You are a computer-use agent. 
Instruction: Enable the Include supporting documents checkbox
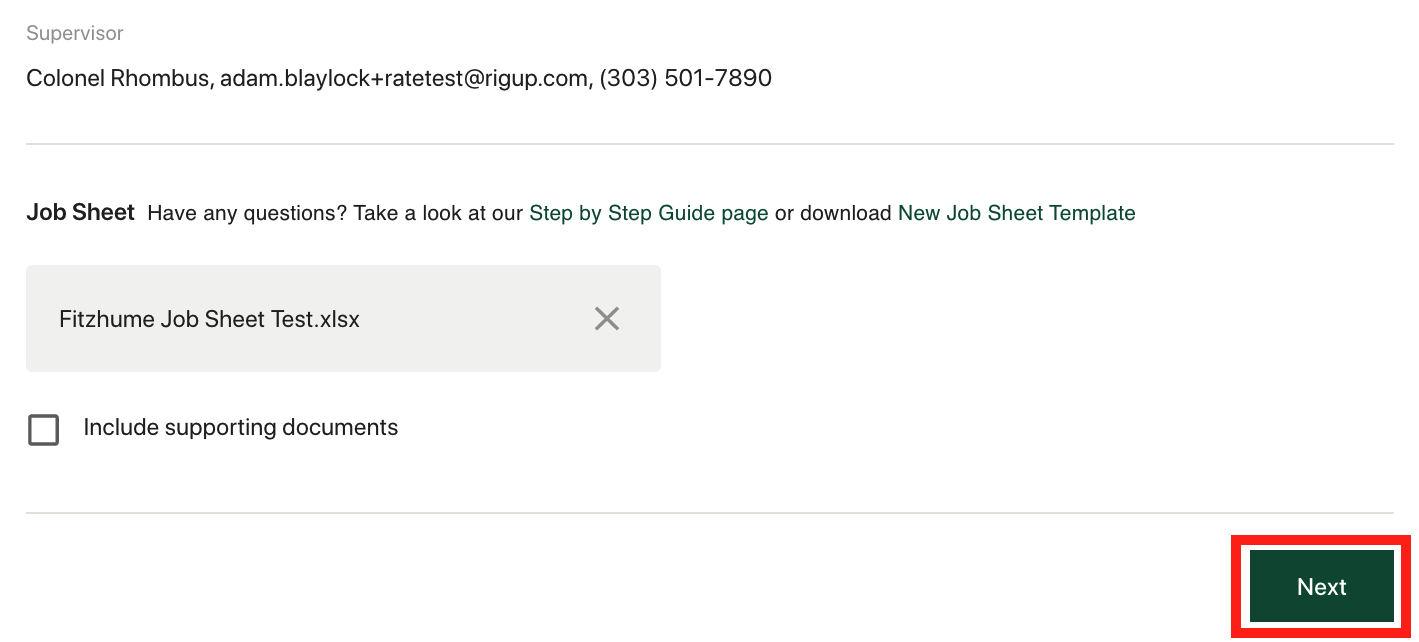coord(43,430)
